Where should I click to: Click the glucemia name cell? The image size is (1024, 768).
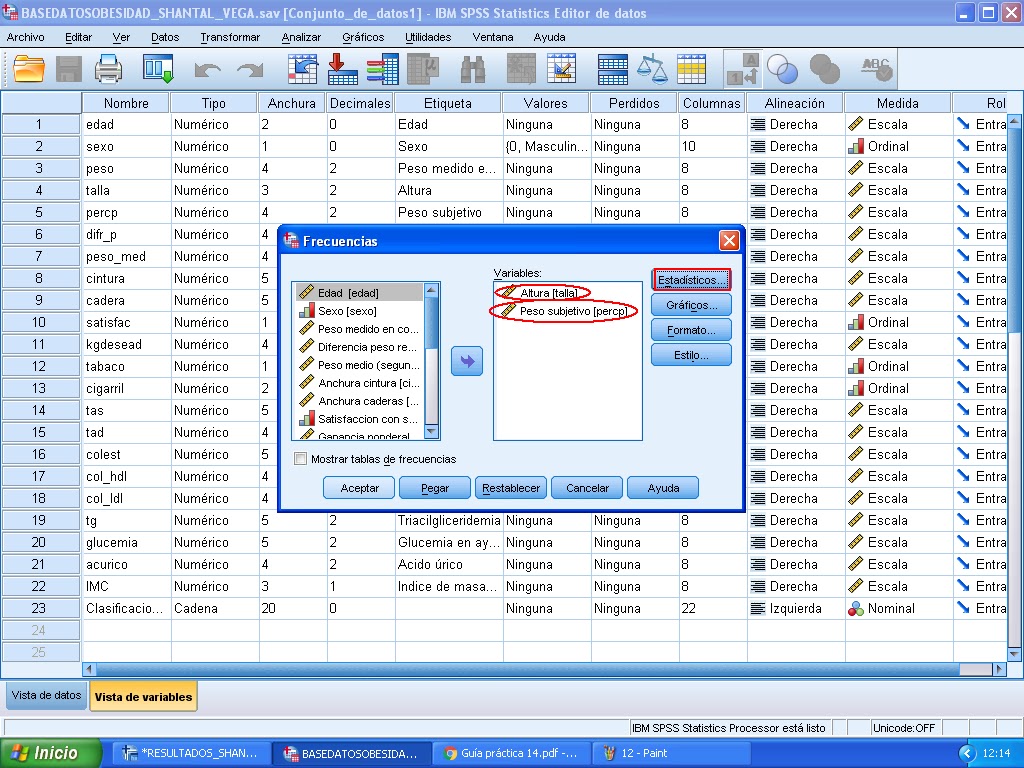tap(127, 542)
